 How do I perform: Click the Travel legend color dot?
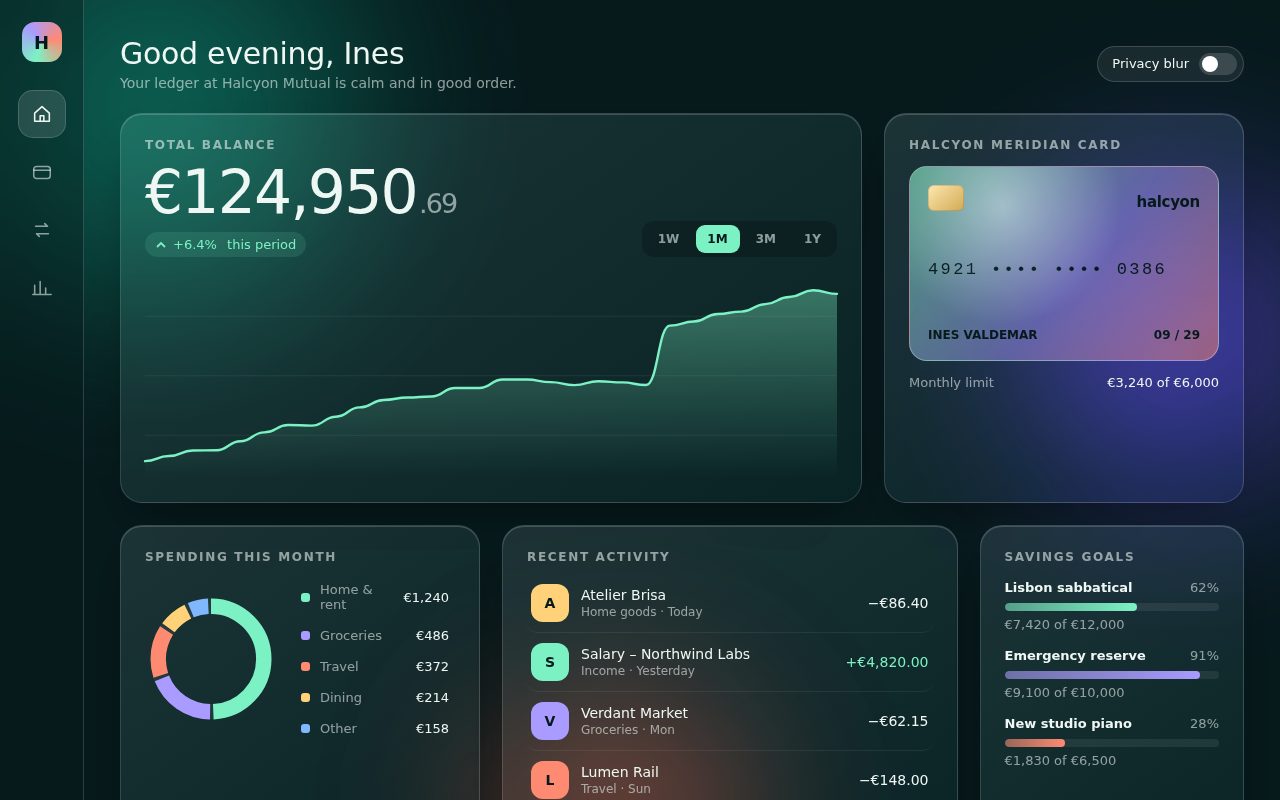306,667
